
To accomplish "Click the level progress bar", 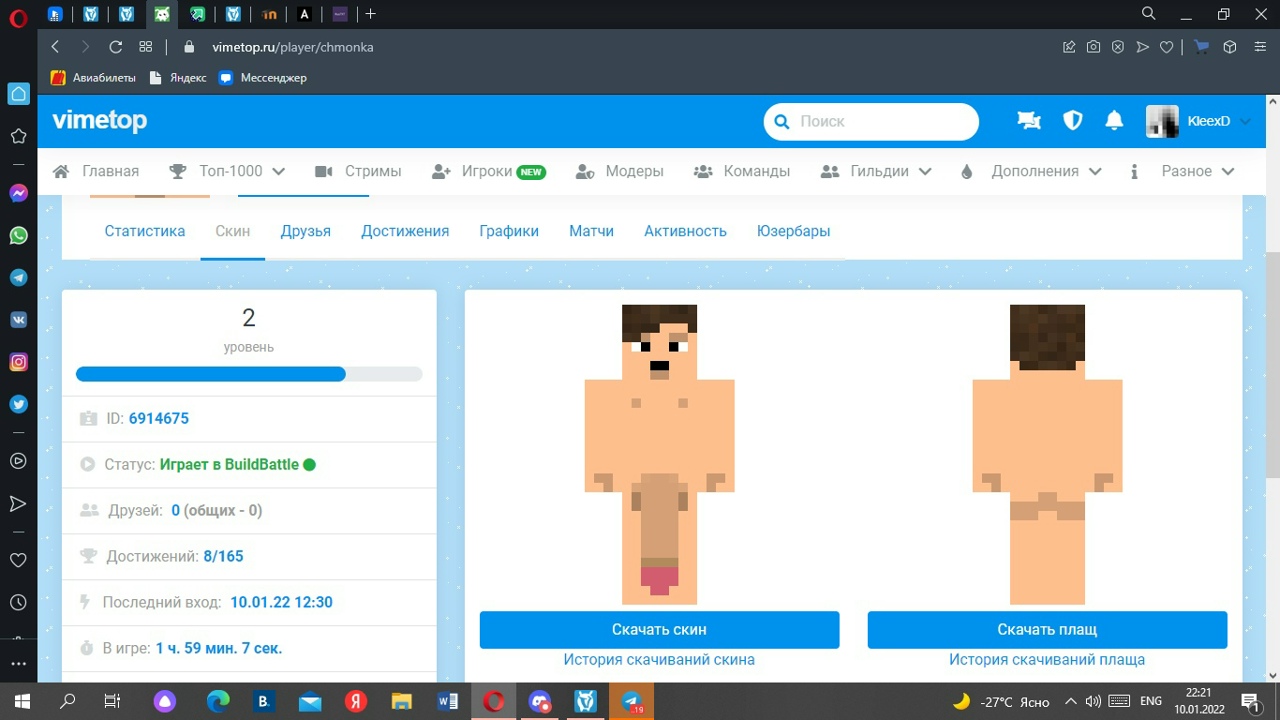I will coord(248,373).
